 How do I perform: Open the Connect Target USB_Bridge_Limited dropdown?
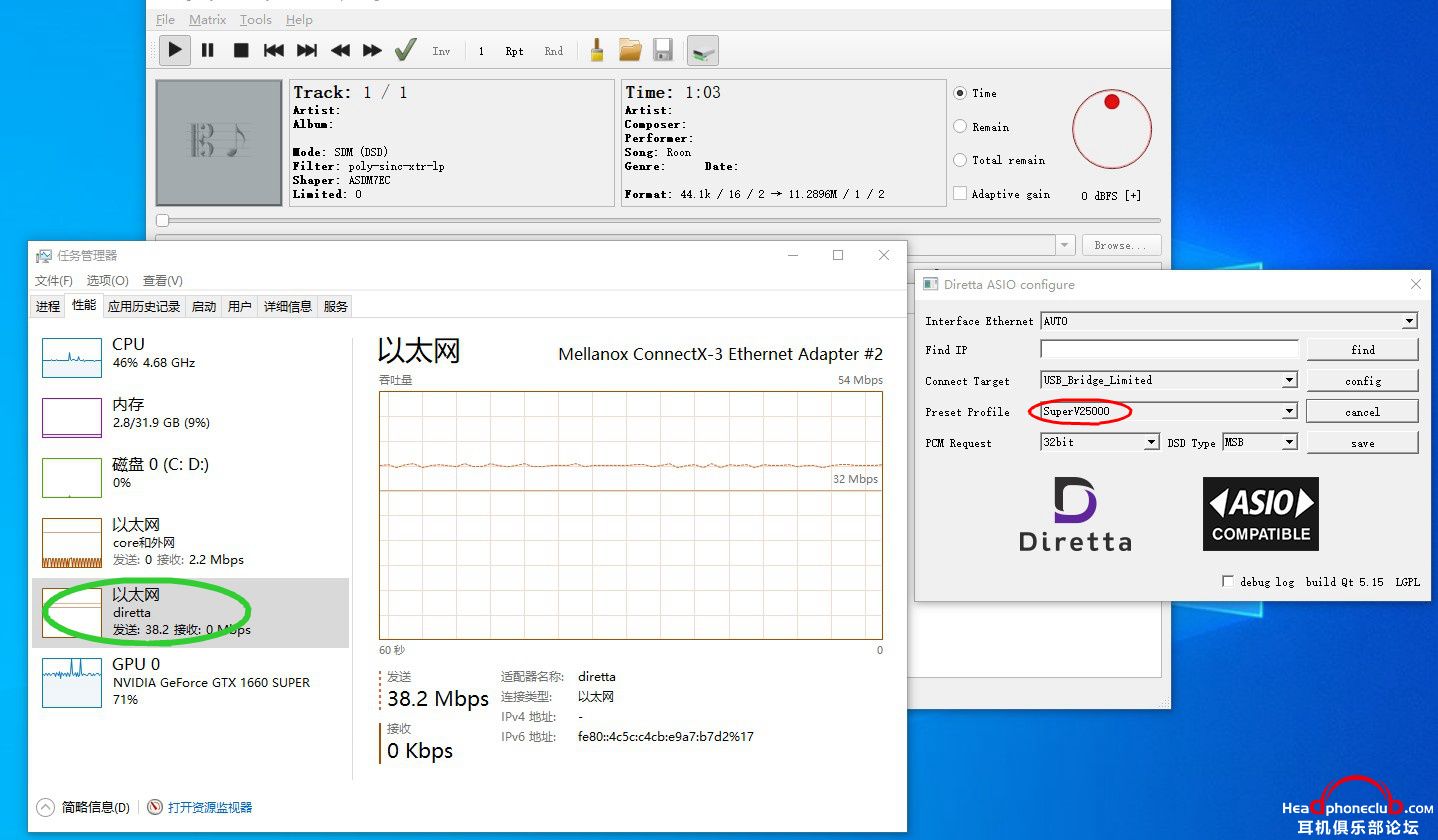point(1169,380)
